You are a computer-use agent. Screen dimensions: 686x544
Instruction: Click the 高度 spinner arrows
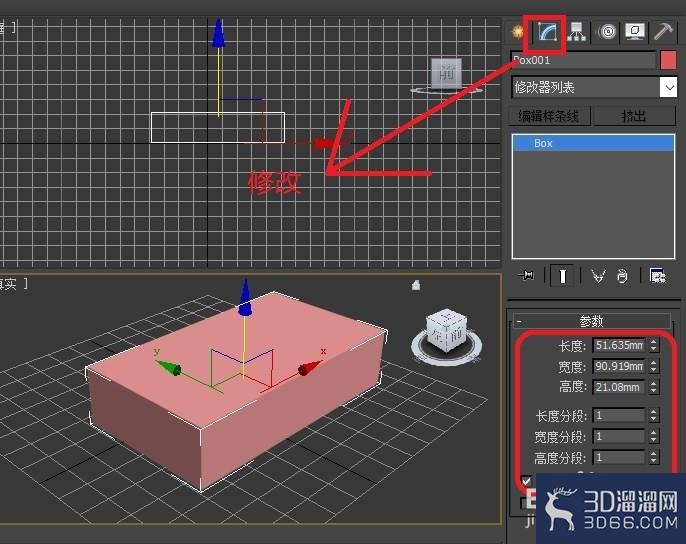click(654, 387)
